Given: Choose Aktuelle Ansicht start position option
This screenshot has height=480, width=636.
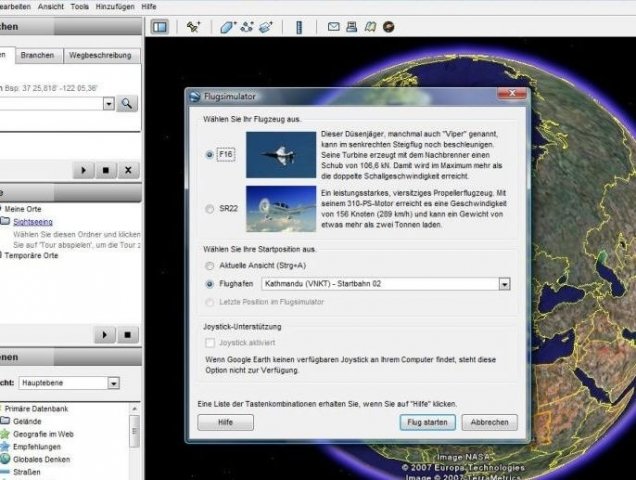Looking at the screenshot, I should [x=209, y=266].
